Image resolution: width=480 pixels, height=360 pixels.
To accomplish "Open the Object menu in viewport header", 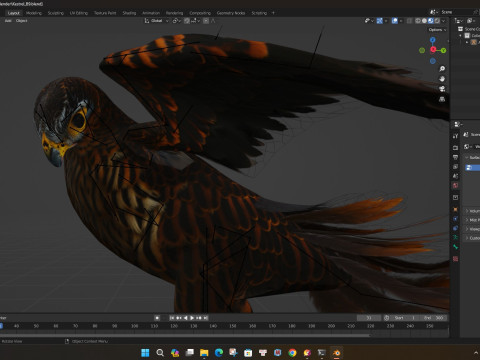I will coord(22,21).
